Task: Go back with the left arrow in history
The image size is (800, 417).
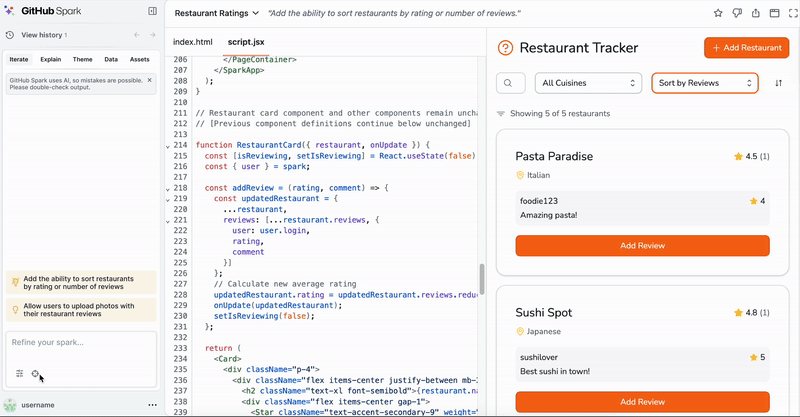Action: [x=137, y=35]
